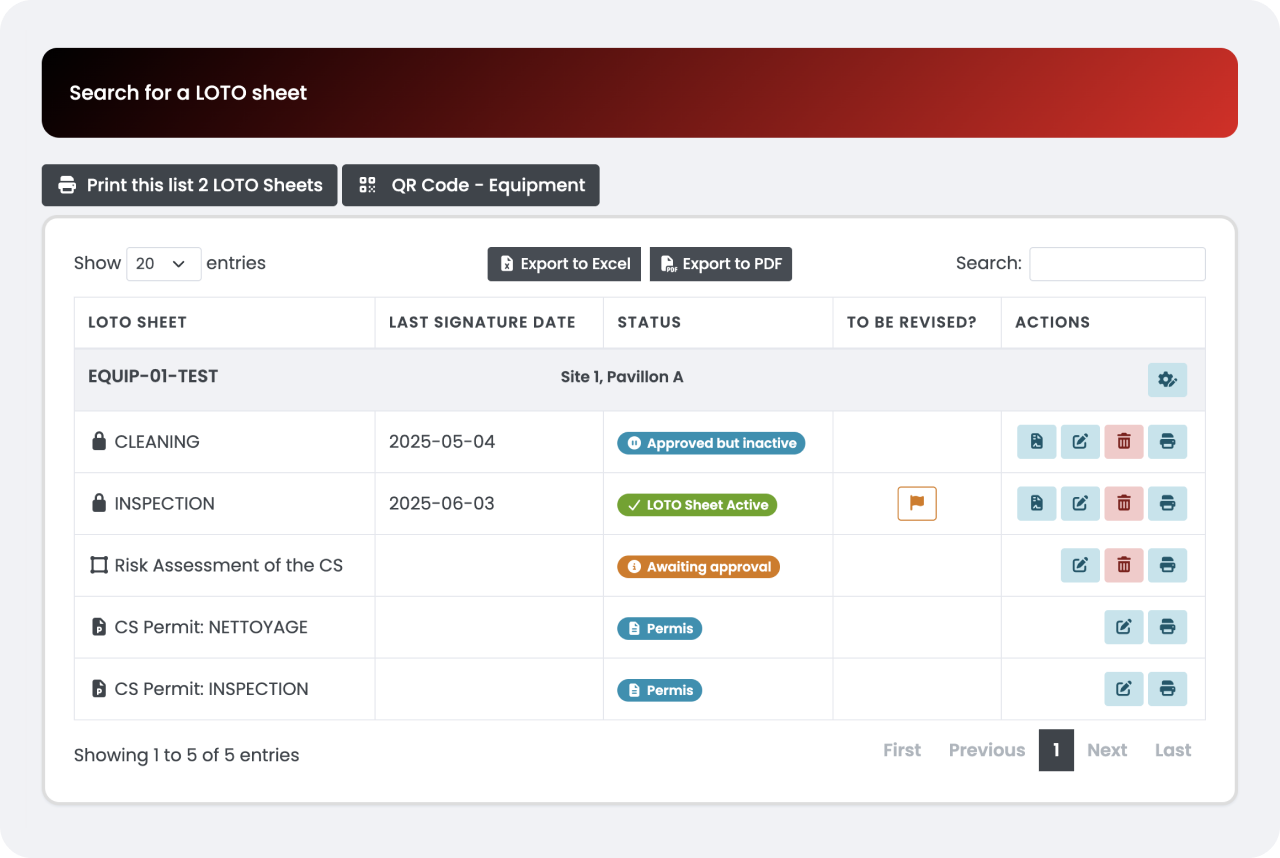Edit the Risk Assessment of the CS
1280x858 pixels.
point(1080,566)
